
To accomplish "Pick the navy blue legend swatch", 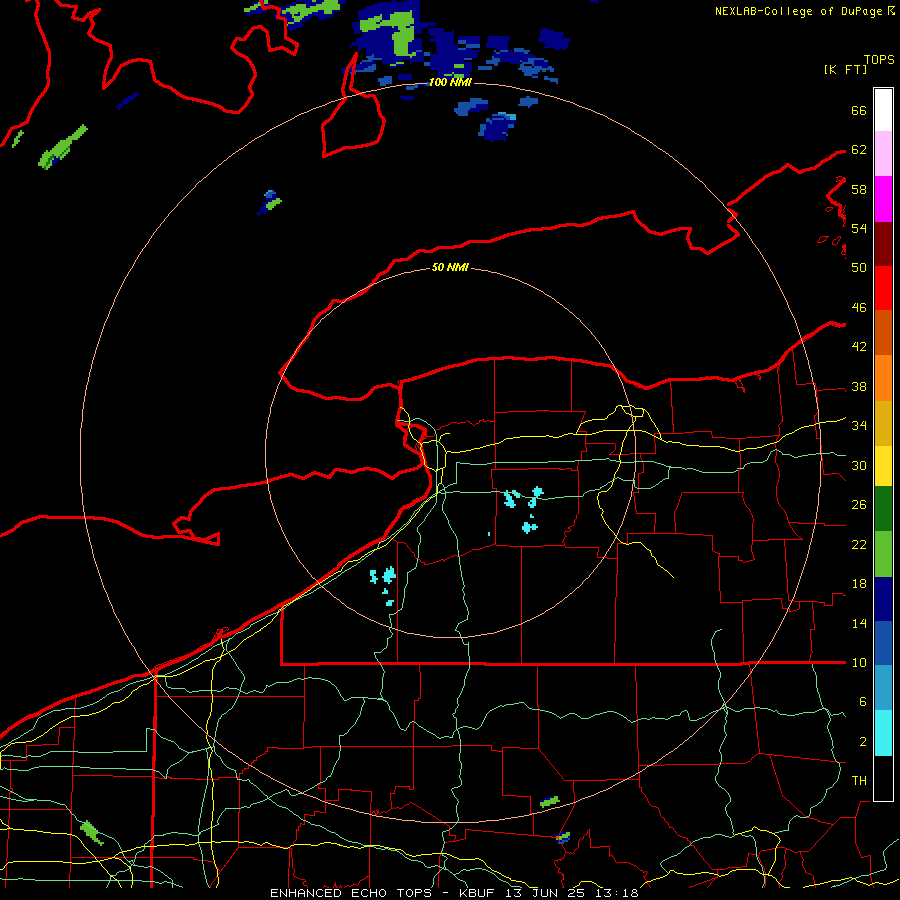I will click(x=883, y=599).
